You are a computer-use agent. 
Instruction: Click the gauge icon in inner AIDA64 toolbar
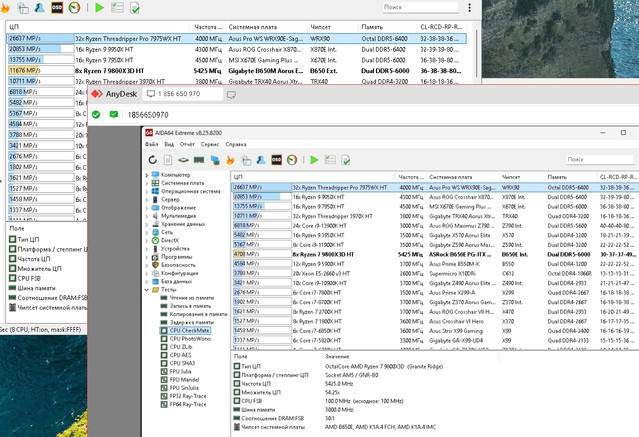pyautogui.click(x=292, y=160)
